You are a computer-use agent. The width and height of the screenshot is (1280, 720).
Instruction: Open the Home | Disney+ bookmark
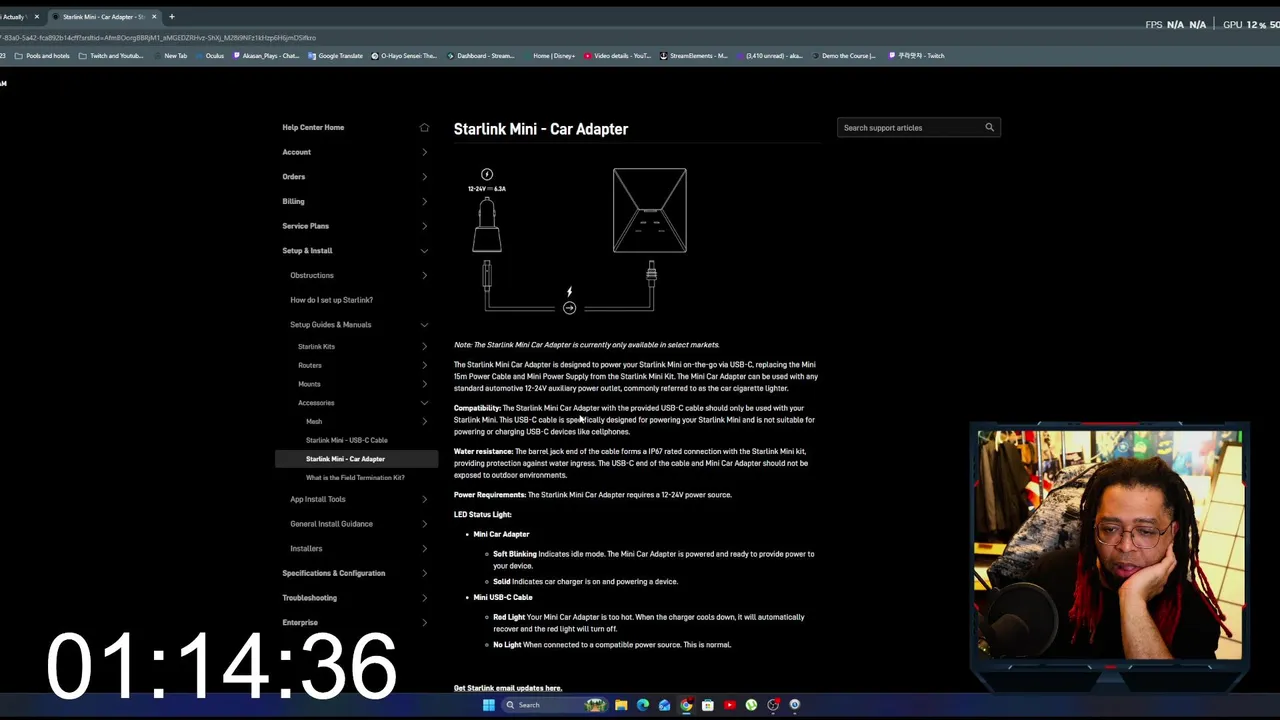(549, 56)
